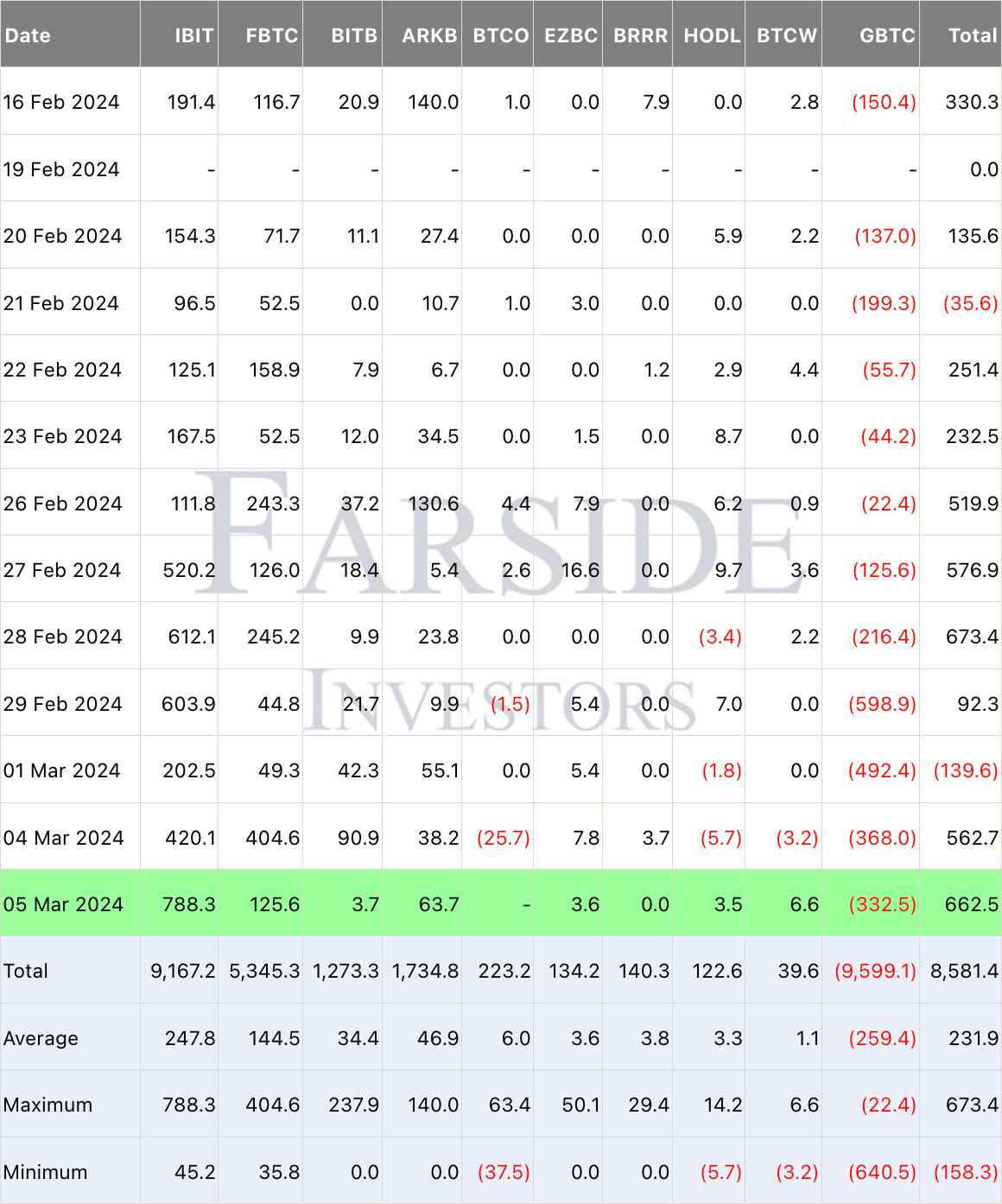Select EZBC value 16.6 on 27 Feb

pyautogui.click(x=580, y=570)
